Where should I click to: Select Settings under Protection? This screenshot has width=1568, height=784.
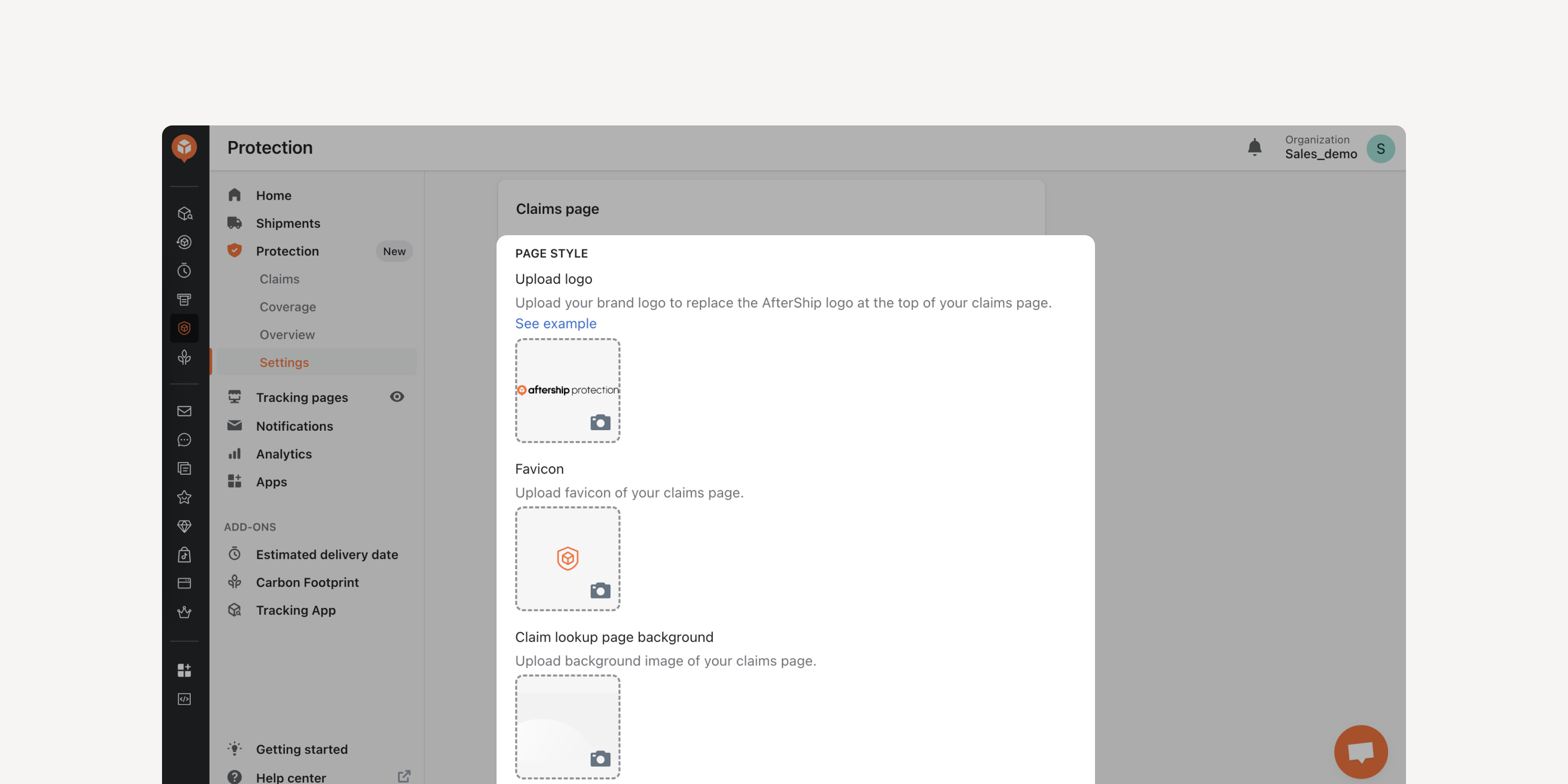[x=317, y=362]
